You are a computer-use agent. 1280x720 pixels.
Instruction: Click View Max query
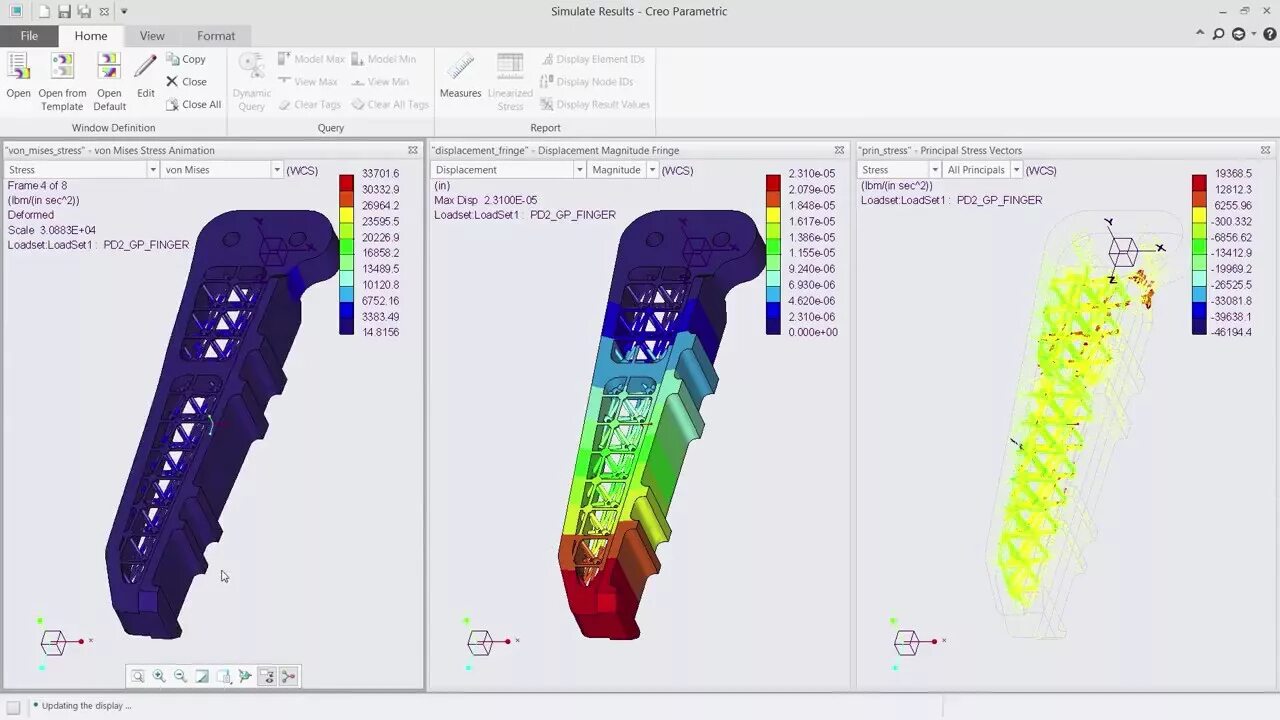click(x=308, y=82)
